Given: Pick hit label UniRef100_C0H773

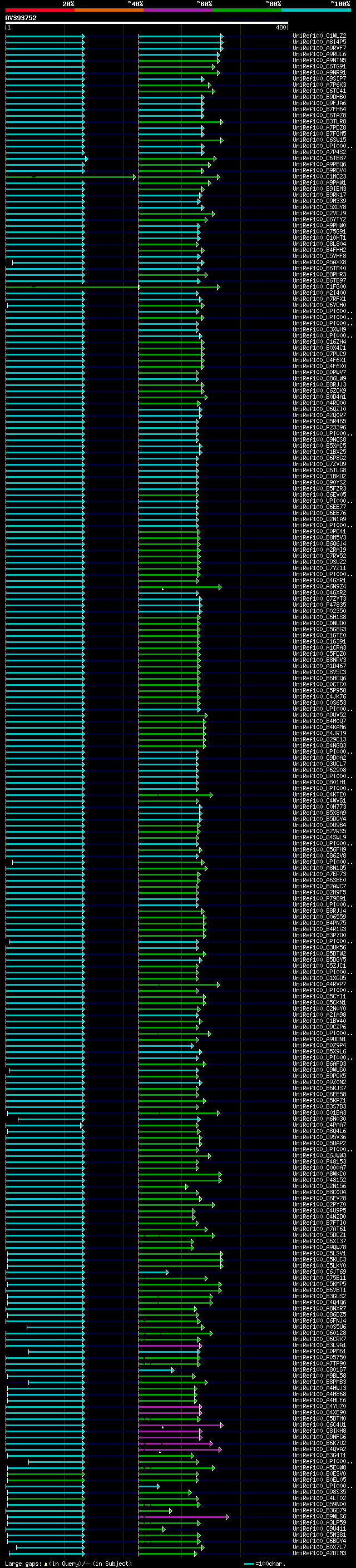Looking at the screenshot, I should click(x=319, y=807).
